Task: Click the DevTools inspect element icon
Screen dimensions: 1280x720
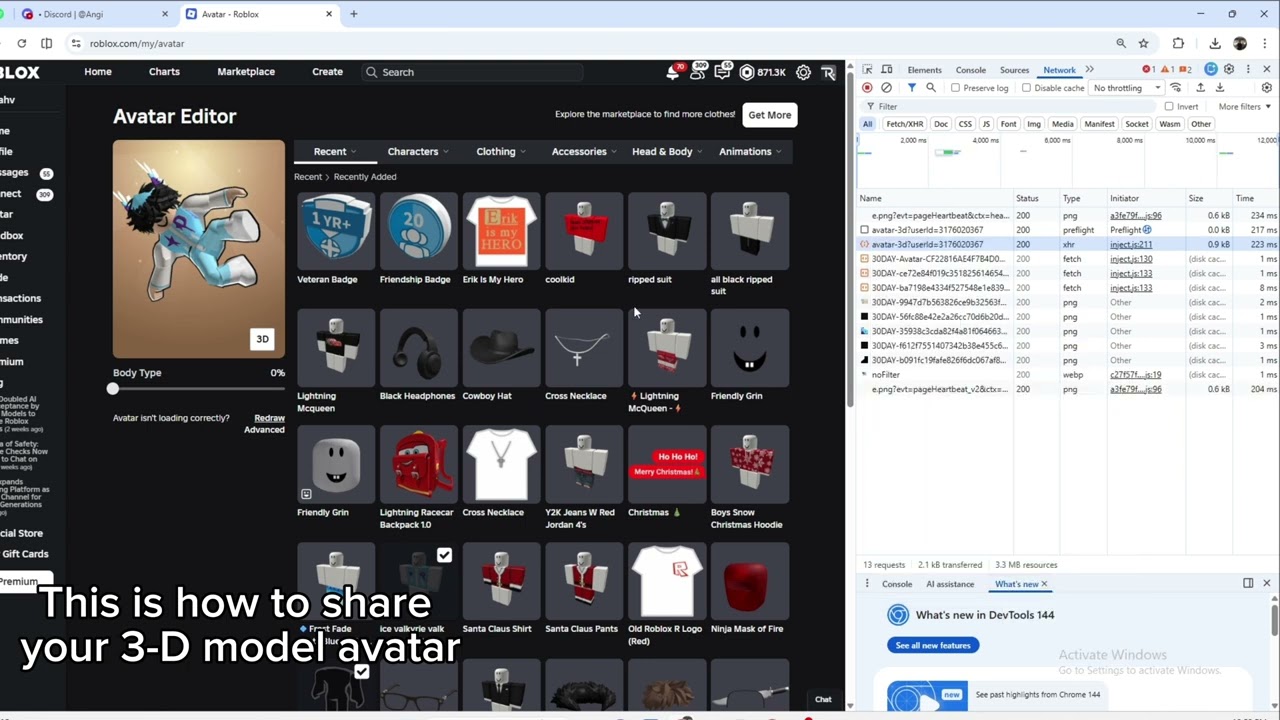Action: coord(867,70)
